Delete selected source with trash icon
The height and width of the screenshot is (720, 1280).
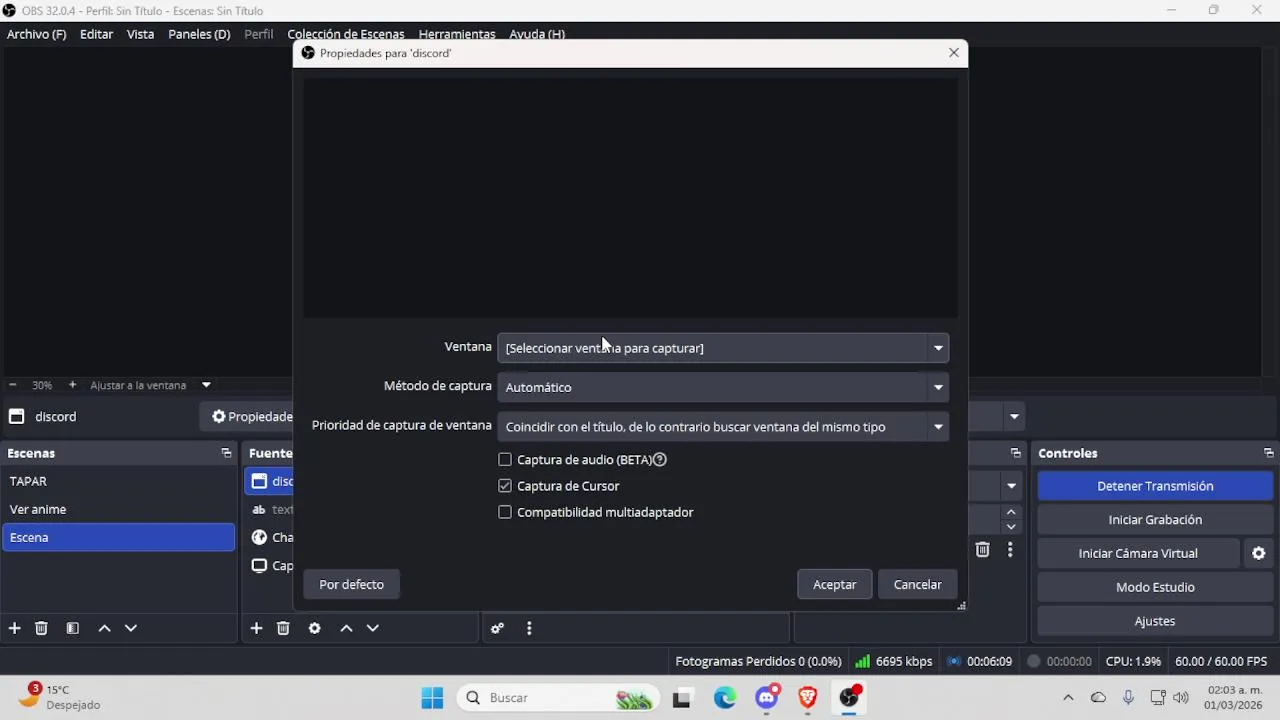click(x=283, y=628)
